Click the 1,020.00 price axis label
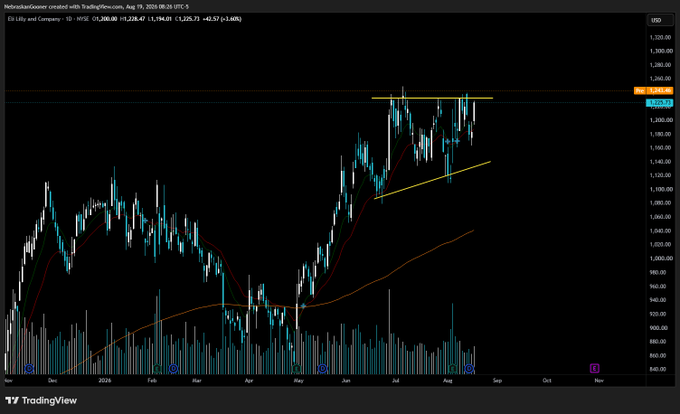The height and width of the screenshot is (414, 680). (660, 244)
